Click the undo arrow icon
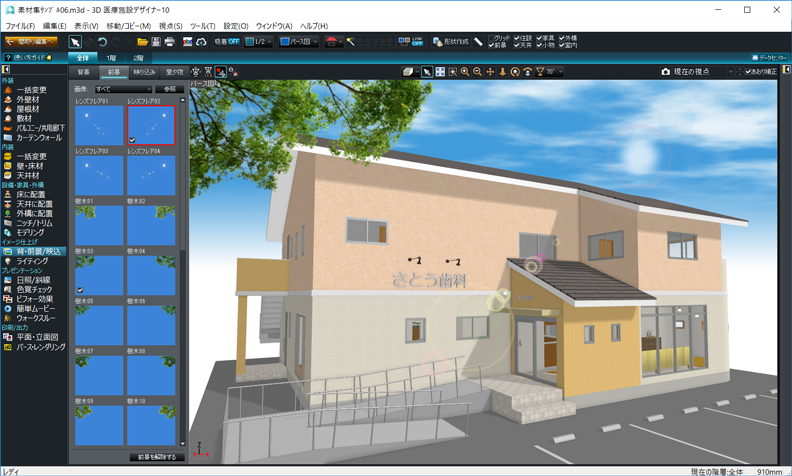The image size is (792, 476). (x=102, y=42)
